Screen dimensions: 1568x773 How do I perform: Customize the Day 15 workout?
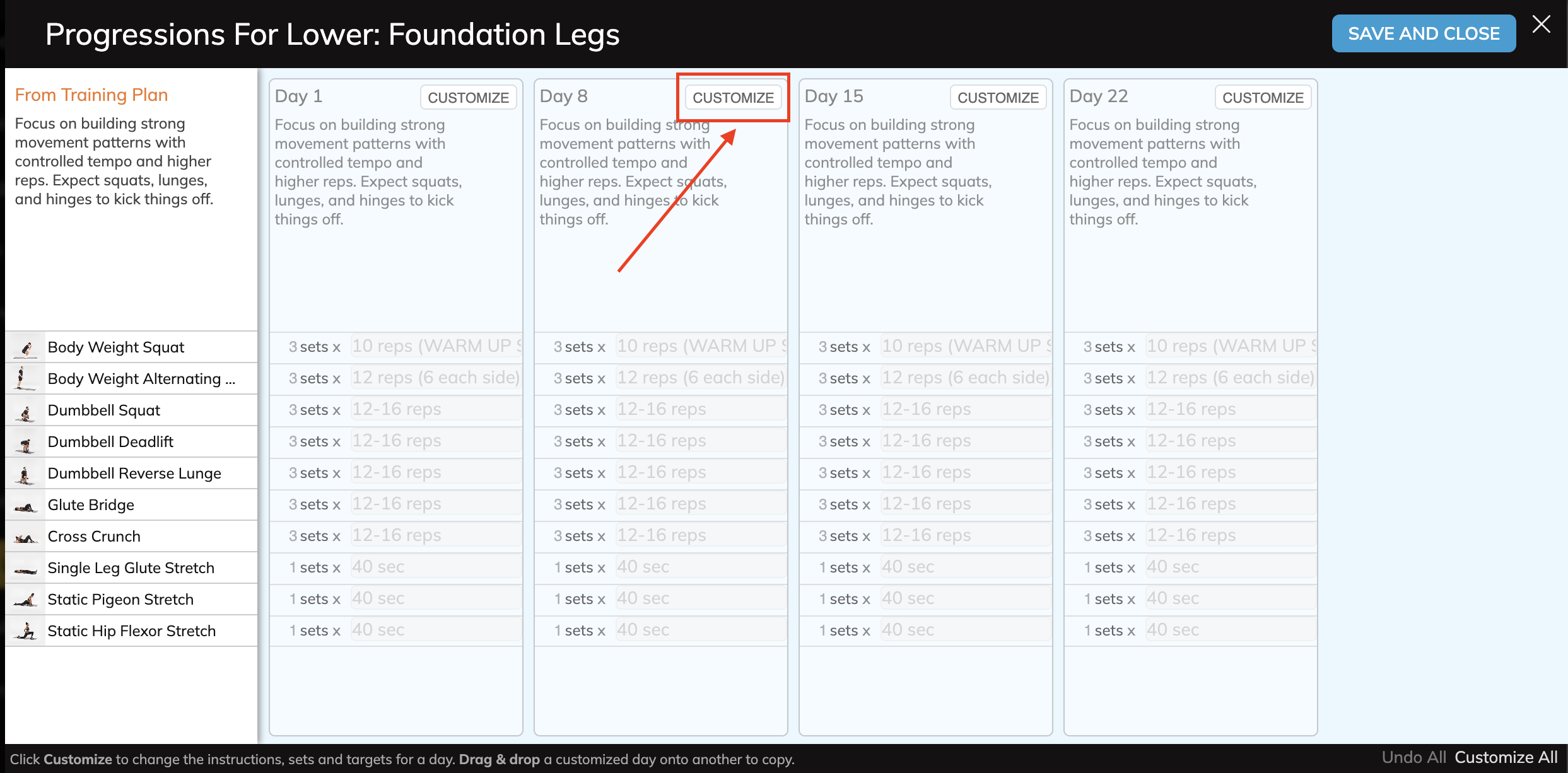pos(998,96)
